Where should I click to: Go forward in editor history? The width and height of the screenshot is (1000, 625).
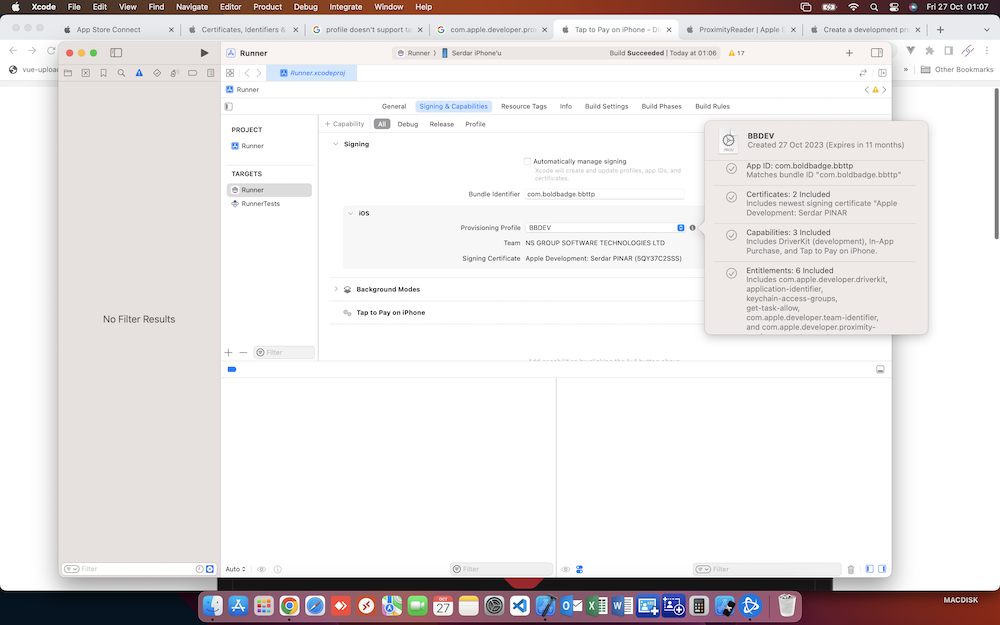(258, 73)
